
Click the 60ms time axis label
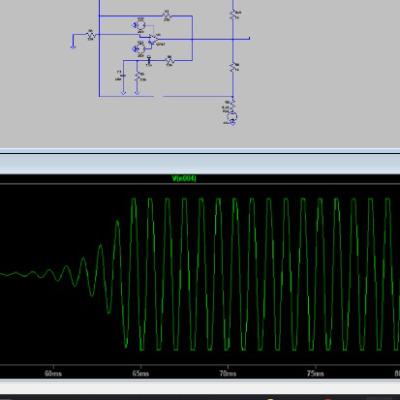coord(53,374)
